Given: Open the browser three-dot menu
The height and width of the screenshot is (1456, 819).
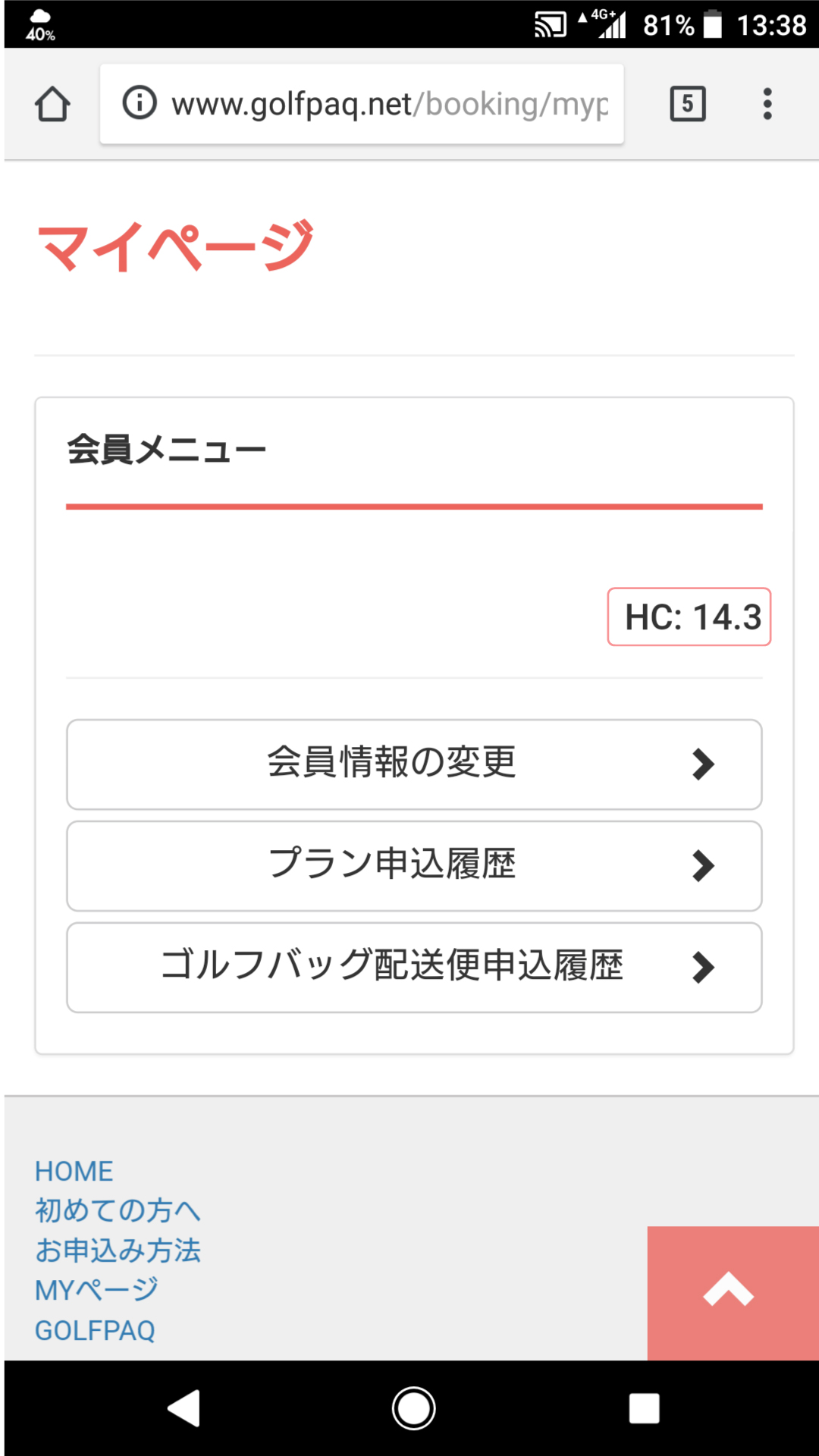Looking at the screenshot, I should tap(767, 104).
